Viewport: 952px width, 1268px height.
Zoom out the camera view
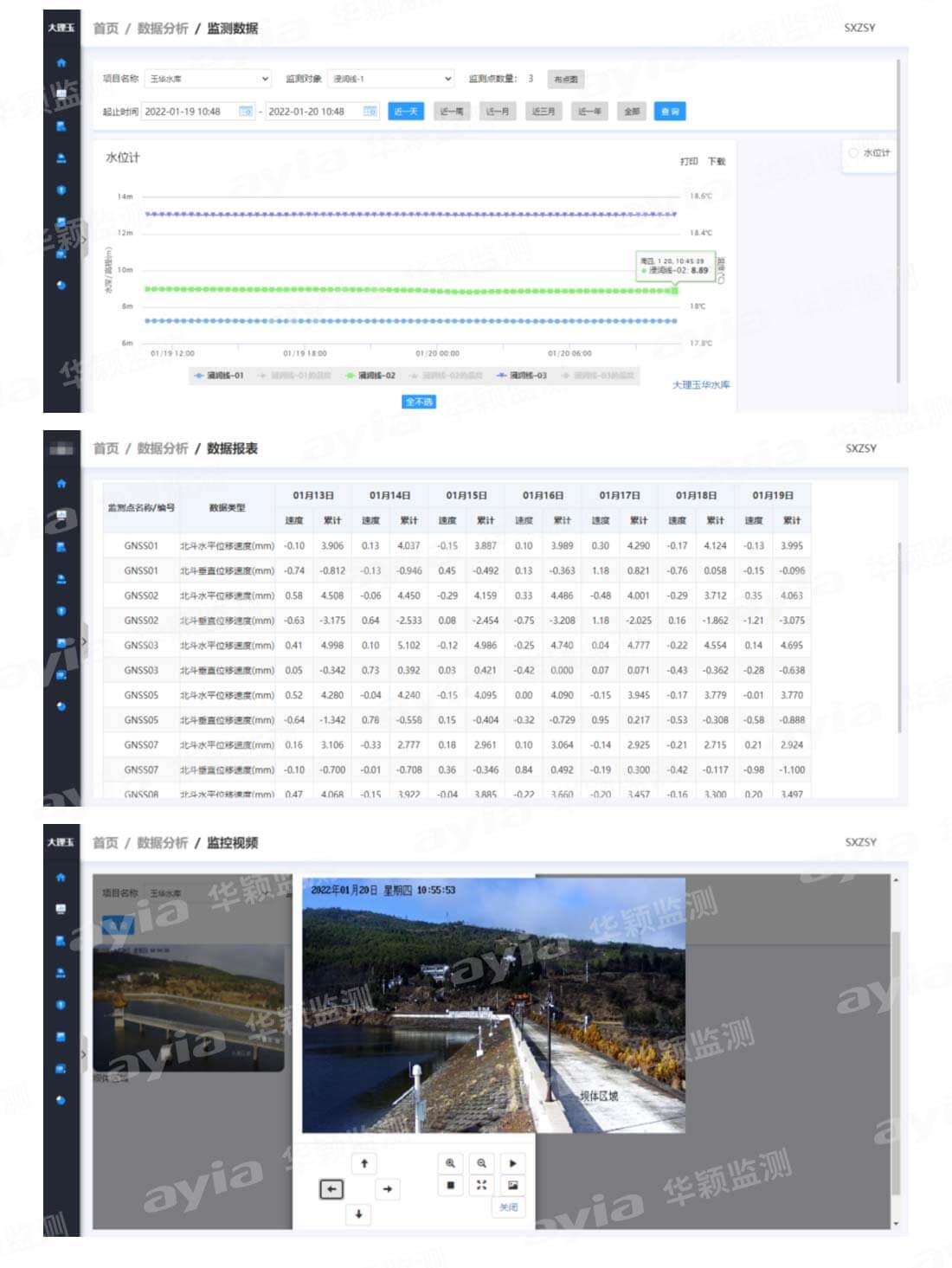(481, 1163)
